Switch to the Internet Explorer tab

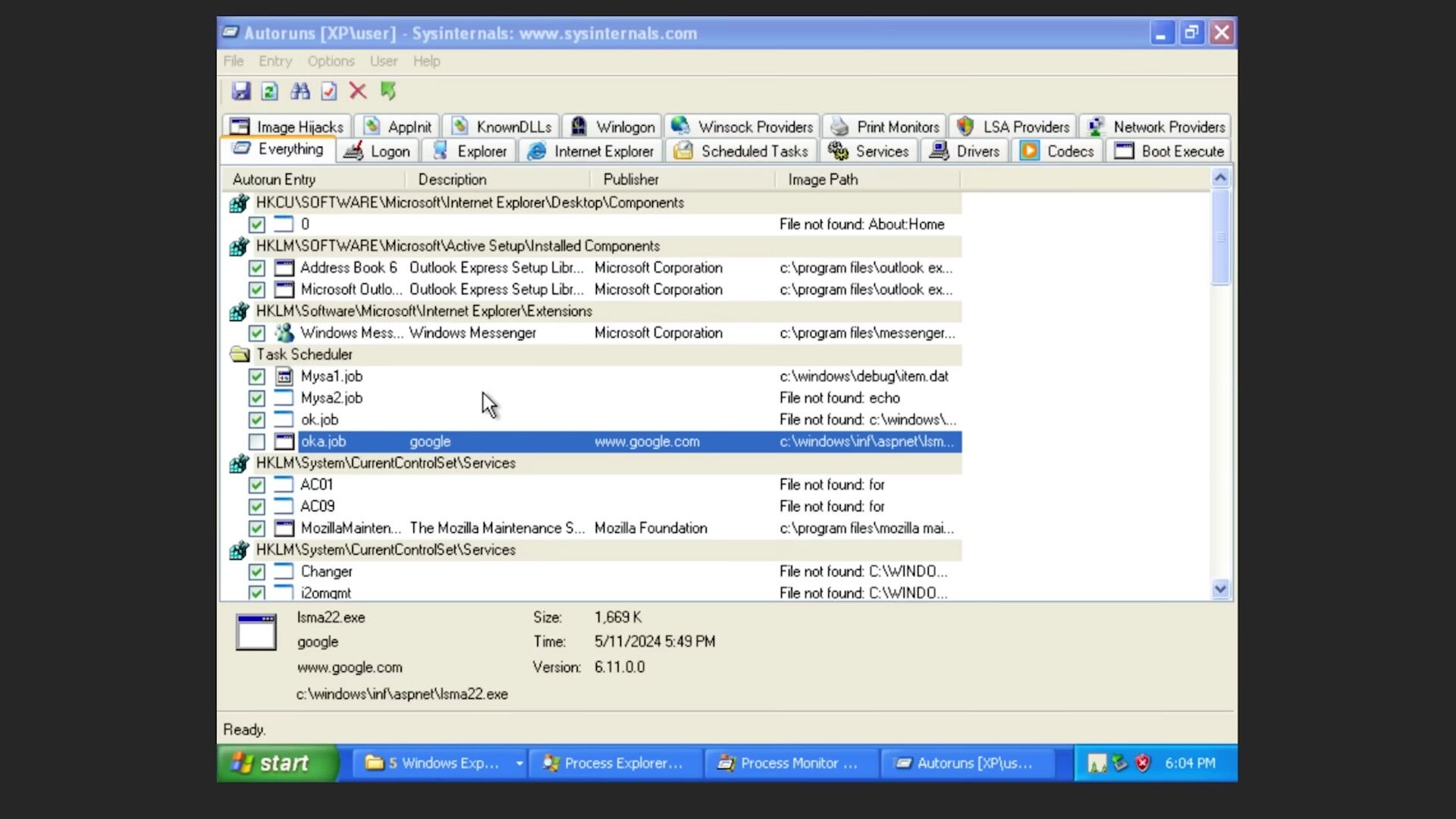pyautogui.click(x=591, y=151)
